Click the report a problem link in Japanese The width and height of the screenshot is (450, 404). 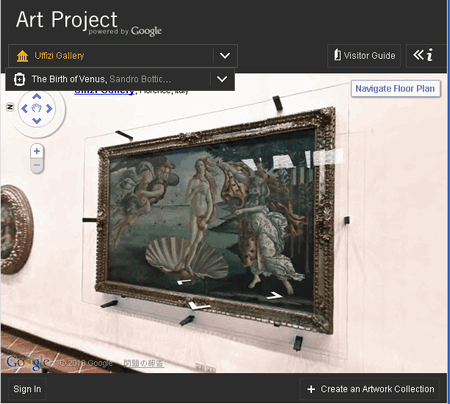click(x=143, y=363)
